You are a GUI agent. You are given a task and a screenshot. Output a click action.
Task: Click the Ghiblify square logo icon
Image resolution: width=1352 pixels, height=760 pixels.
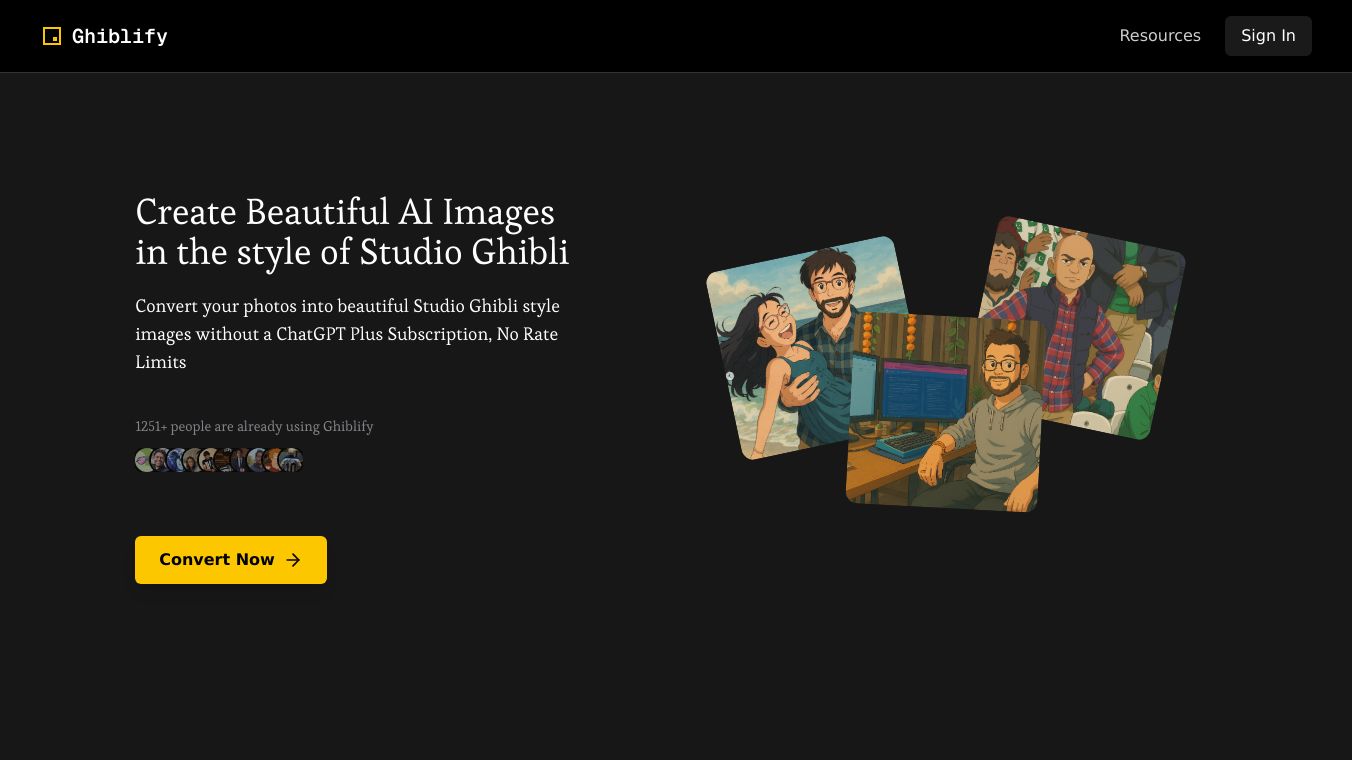coord(52,36)
